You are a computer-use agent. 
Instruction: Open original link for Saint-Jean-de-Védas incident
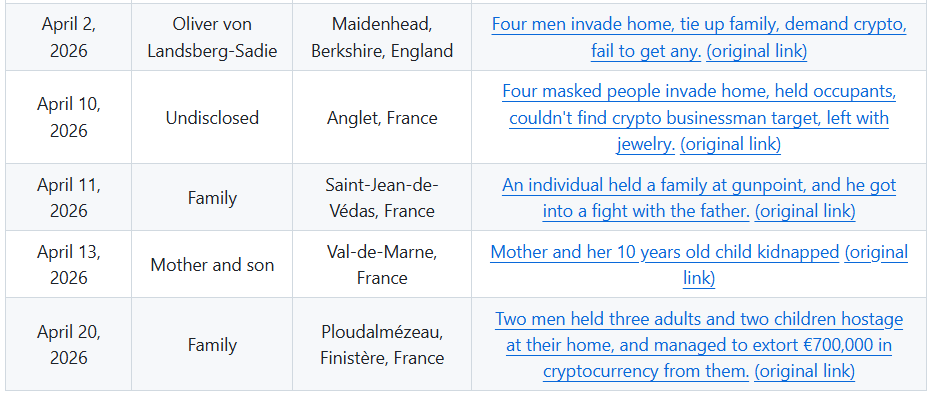click(804, 211)
